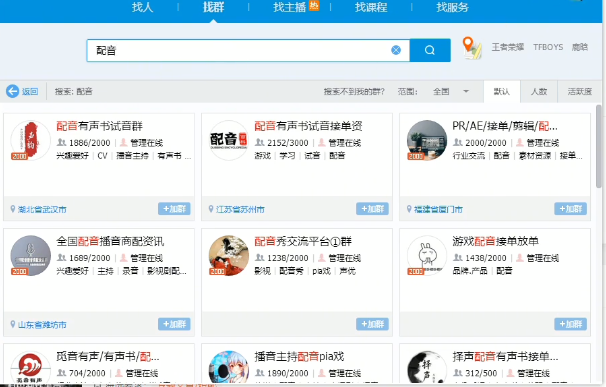Open group title 配音秀交流平台①群
The width and height of the screenshot is (606, 387).
coord(303,241)
